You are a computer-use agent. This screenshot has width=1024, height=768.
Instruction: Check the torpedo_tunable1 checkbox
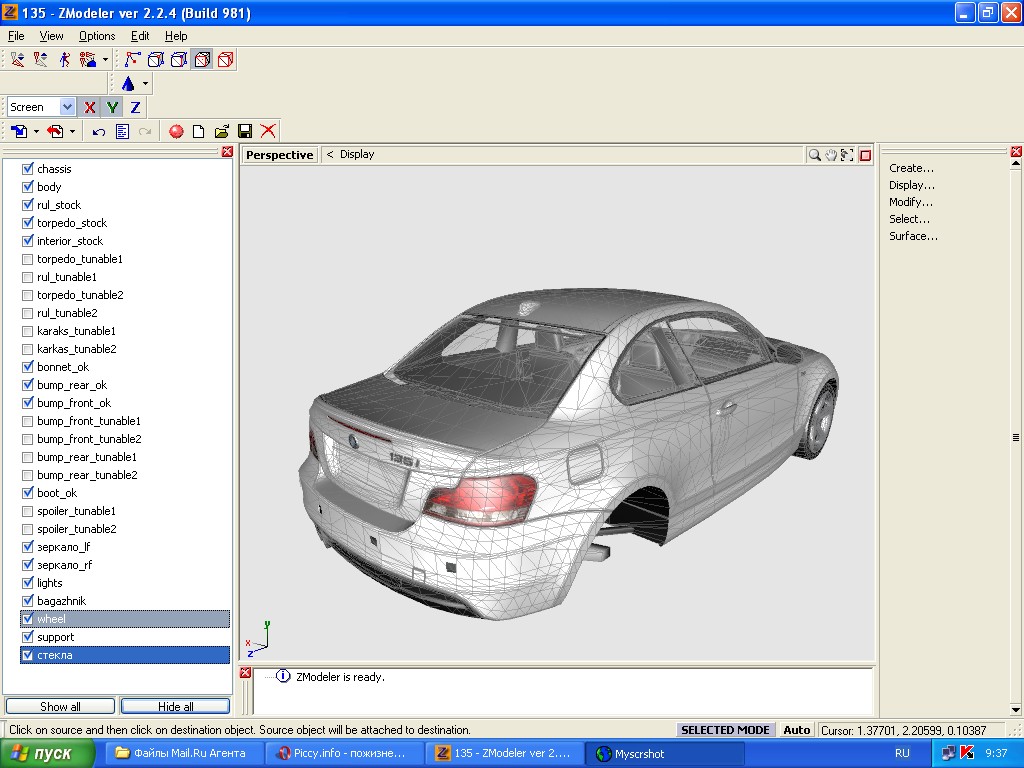27,259
